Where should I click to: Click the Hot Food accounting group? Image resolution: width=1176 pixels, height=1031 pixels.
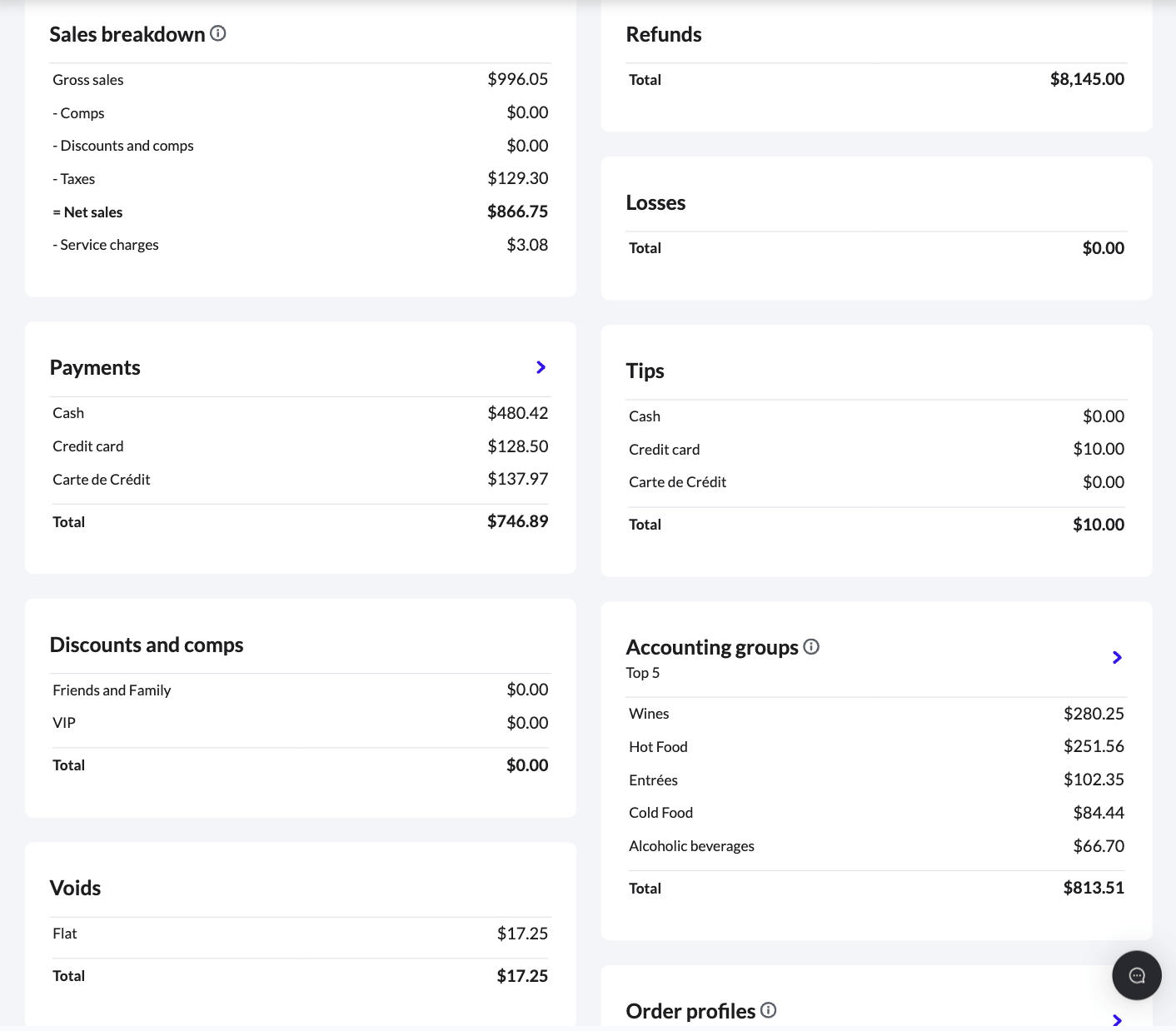876,746
